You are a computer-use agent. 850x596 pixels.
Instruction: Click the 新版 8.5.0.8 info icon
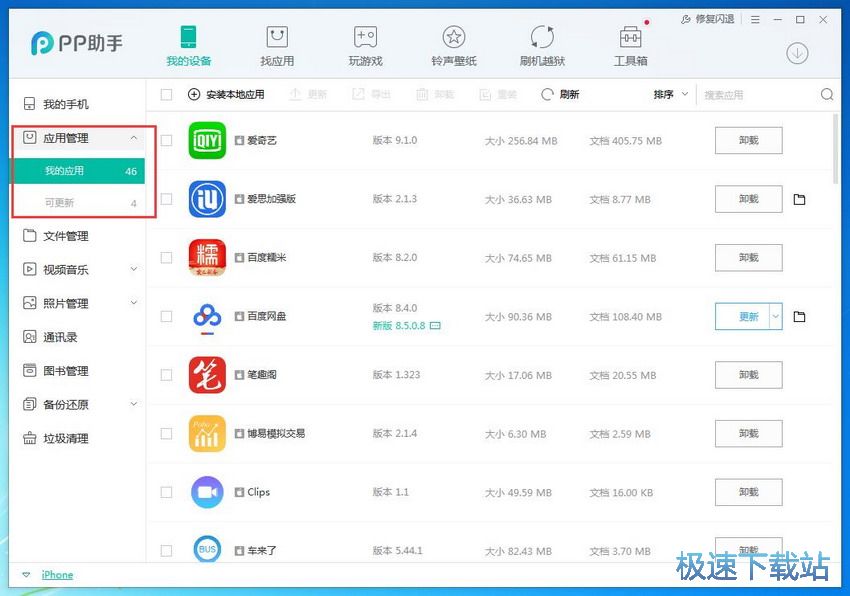[435, 325]
